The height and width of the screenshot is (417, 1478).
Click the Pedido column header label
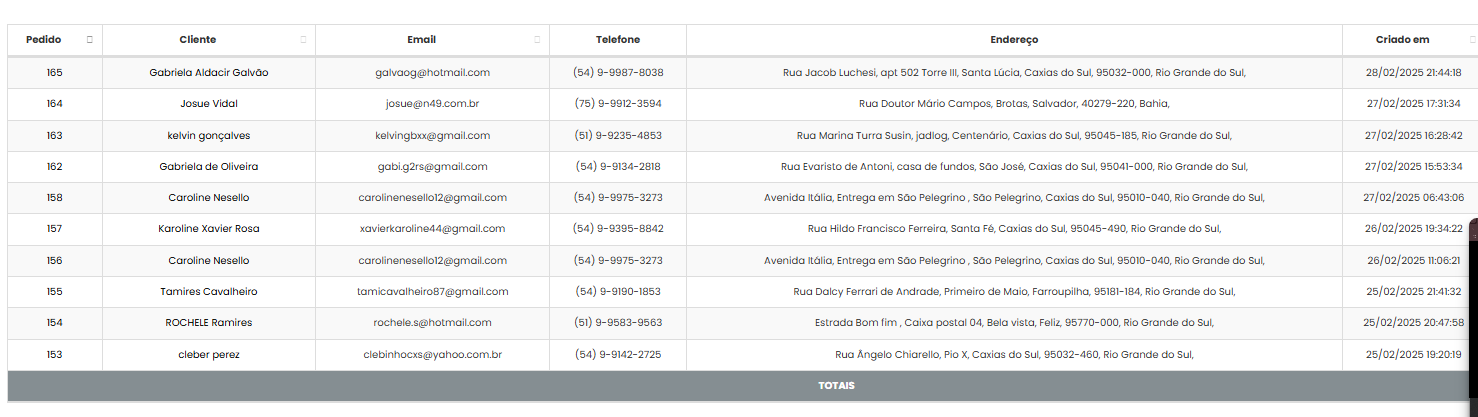coord(44,40)
